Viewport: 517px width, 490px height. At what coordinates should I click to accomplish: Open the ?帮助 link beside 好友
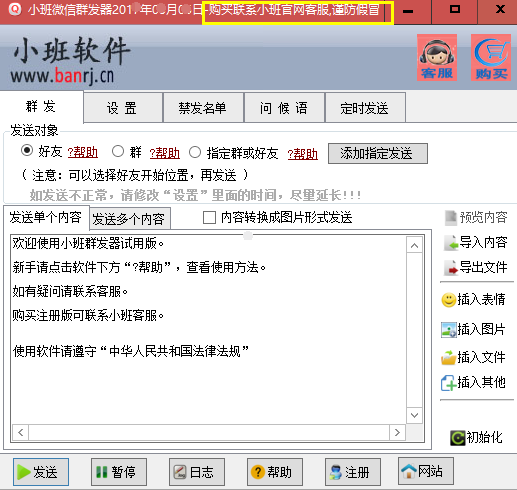(x=83, y=153)
